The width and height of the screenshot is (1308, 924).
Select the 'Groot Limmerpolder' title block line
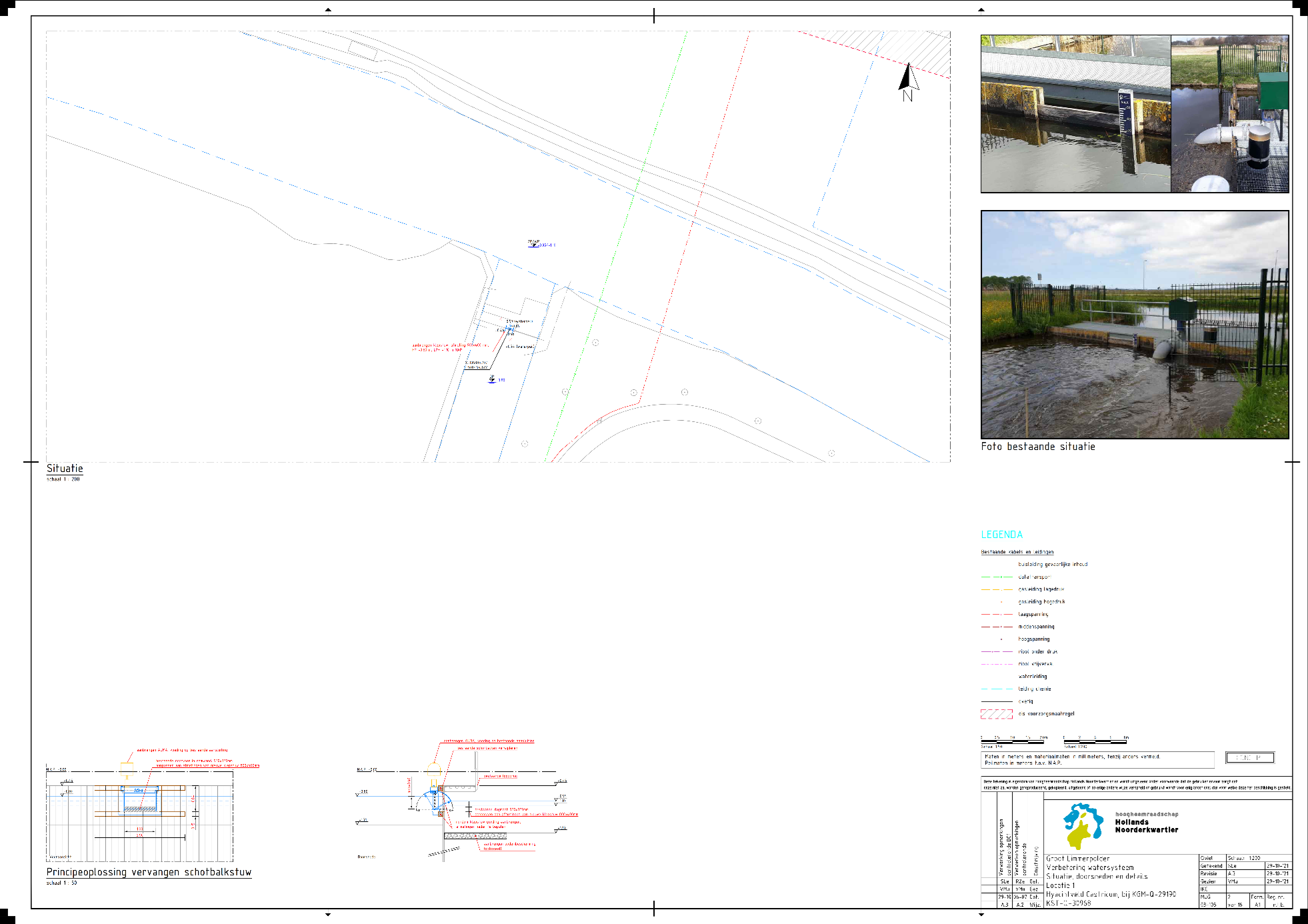[1077, 859]
